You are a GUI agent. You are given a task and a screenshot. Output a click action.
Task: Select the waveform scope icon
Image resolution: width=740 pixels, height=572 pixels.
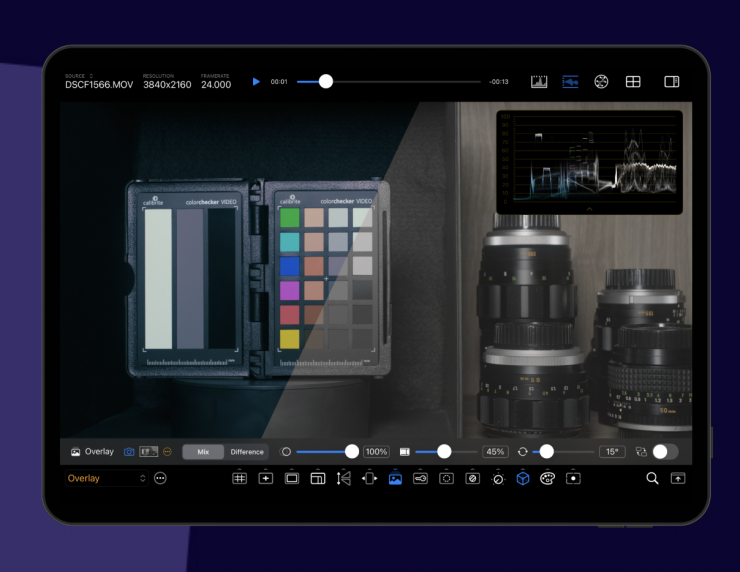[x=570, y=82]
